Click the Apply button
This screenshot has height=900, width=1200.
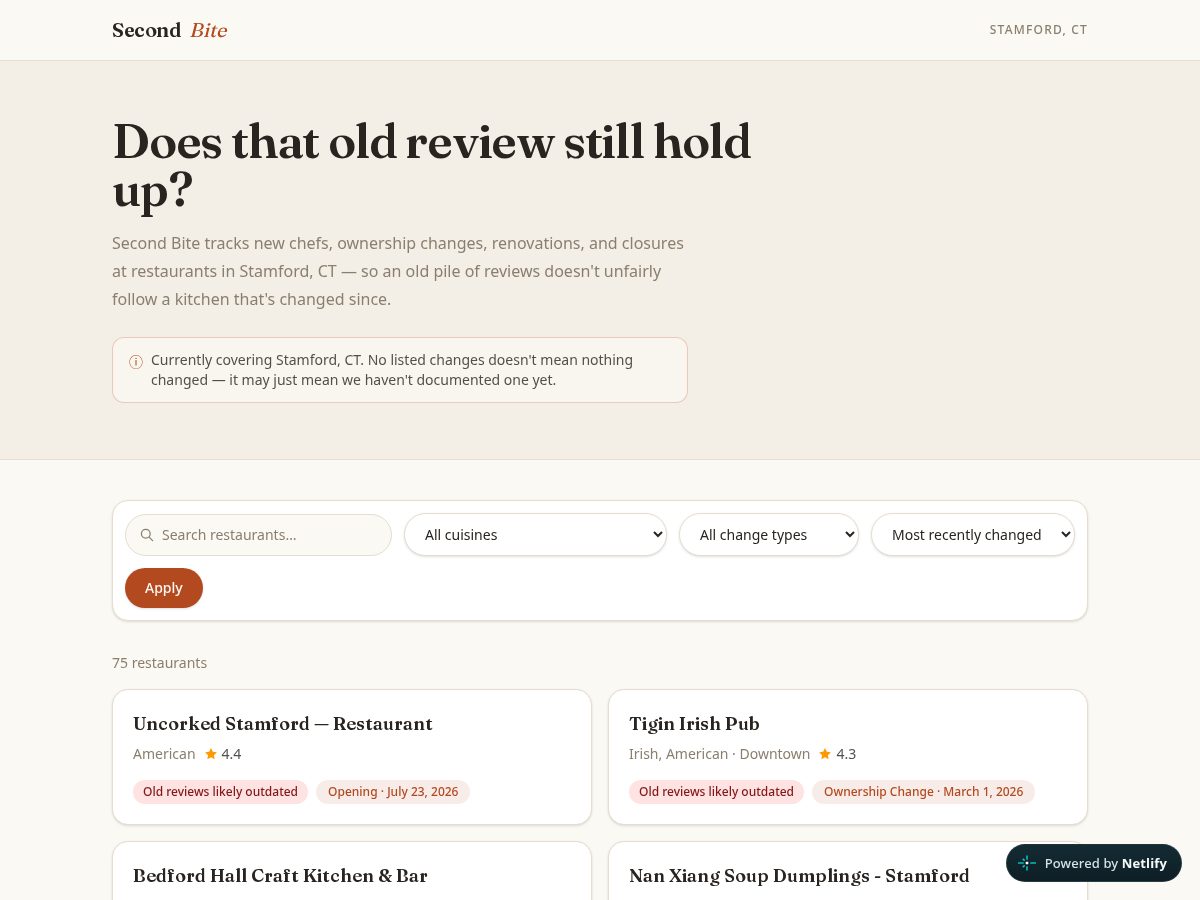click(164, 588)
